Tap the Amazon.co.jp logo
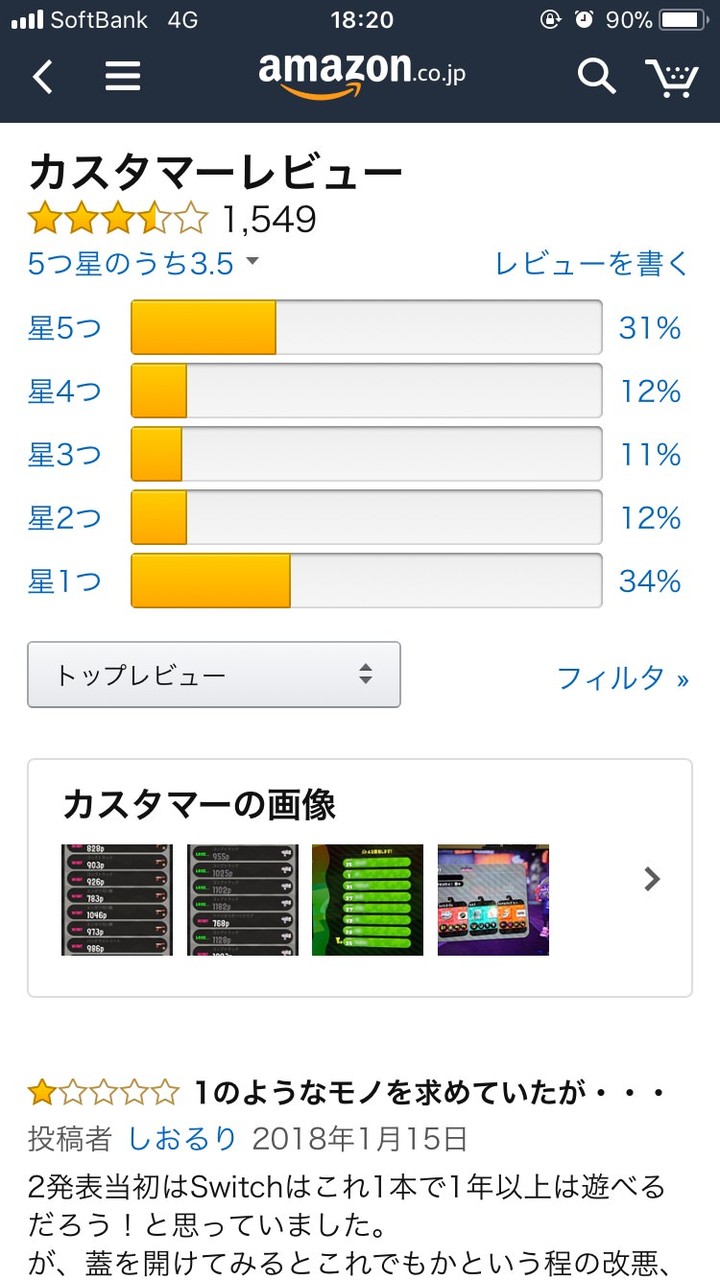 coord(361,74)
